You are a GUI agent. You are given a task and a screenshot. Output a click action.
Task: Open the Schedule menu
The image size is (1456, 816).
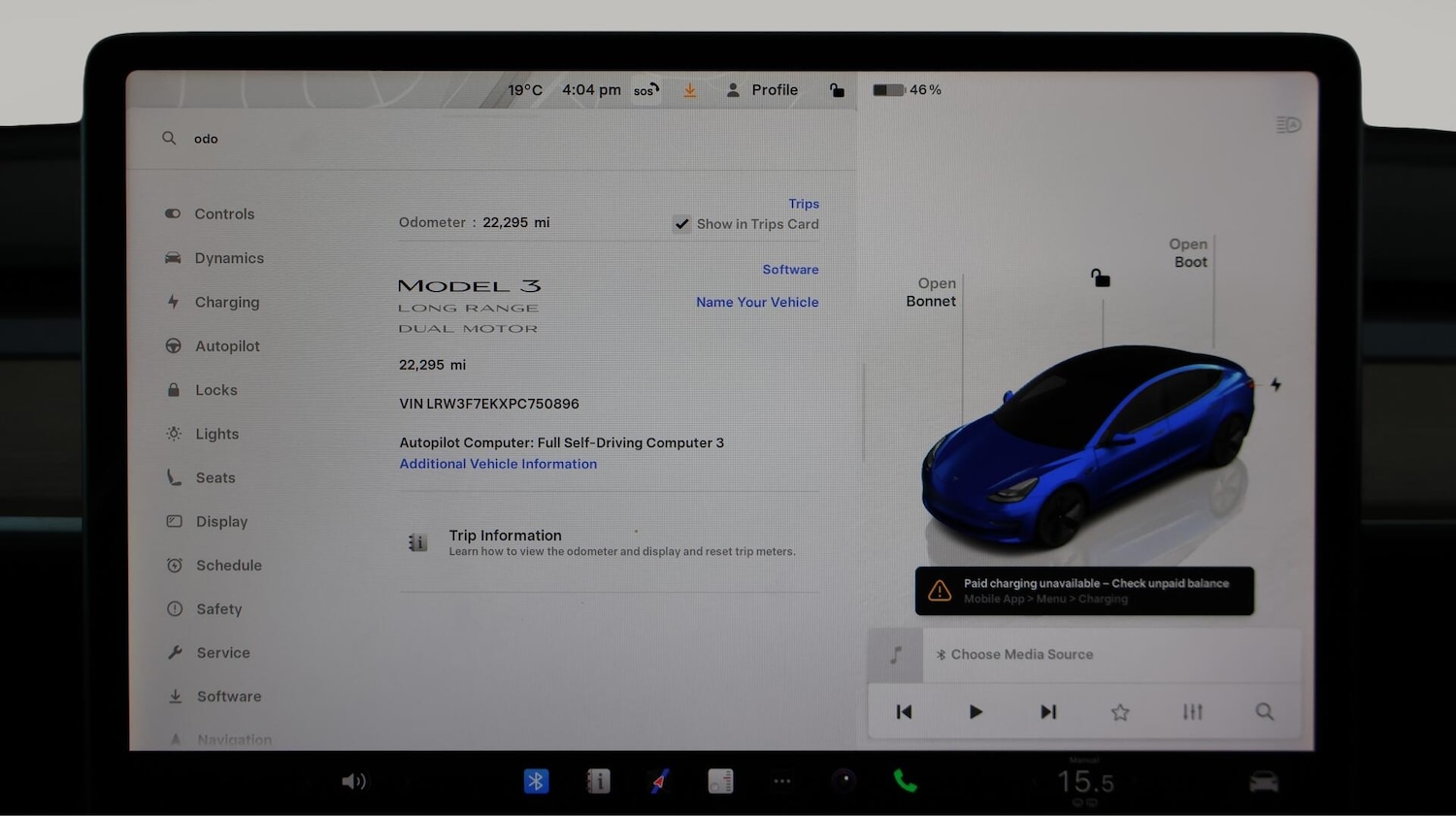(x=214, y=565)
